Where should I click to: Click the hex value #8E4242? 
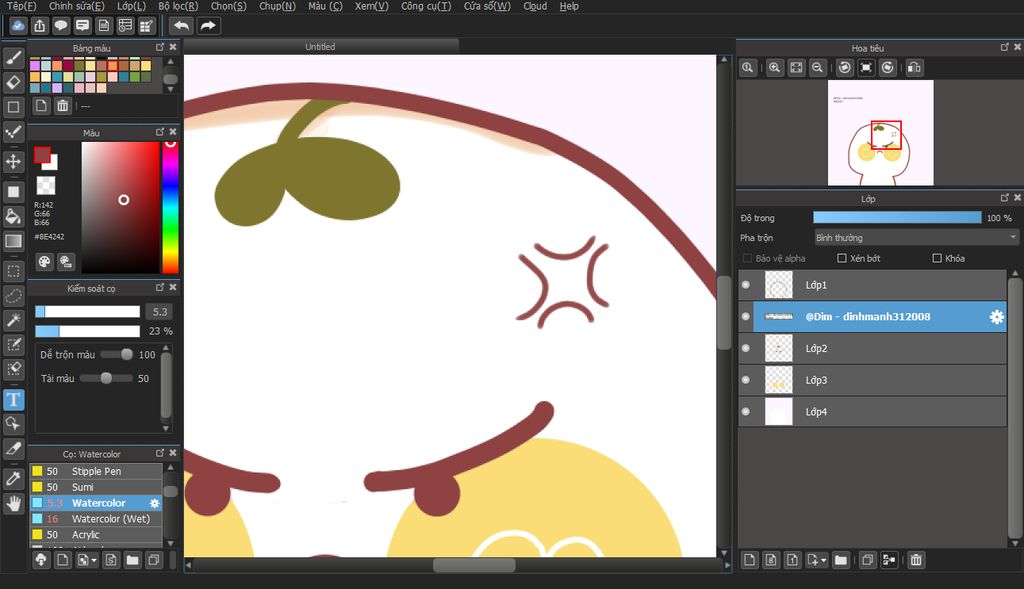(x=49, y=237)
